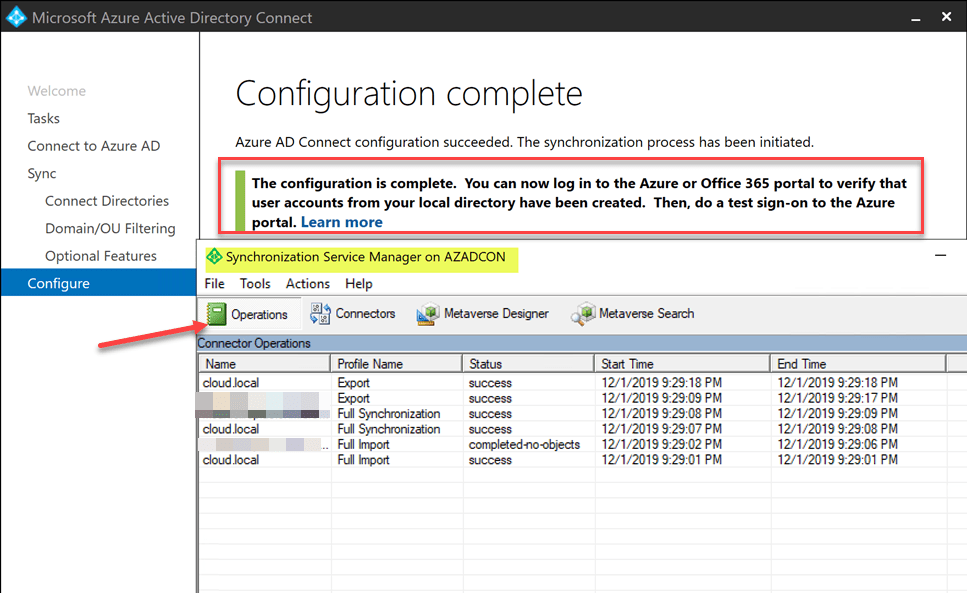967x593 pixels.
Task: Click the Synchronization Service Manager title icon
Action: pyautogui.click(x=214, y=256)
